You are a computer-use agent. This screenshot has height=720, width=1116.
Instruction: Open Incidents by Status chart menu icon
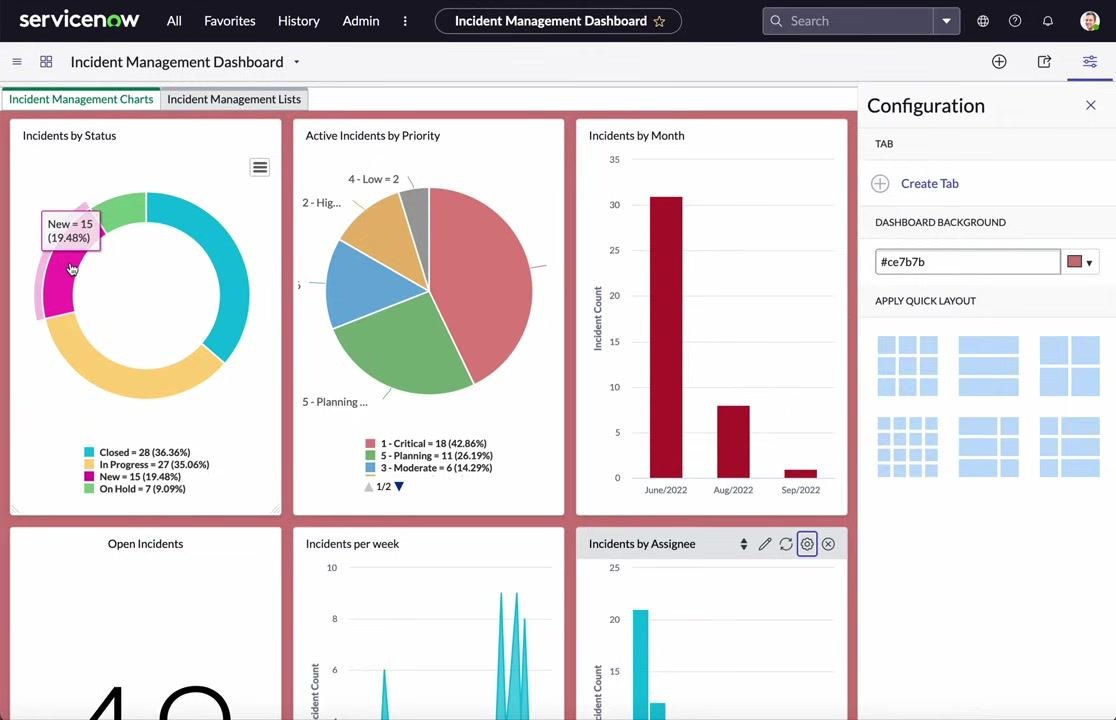click(260, 167)
